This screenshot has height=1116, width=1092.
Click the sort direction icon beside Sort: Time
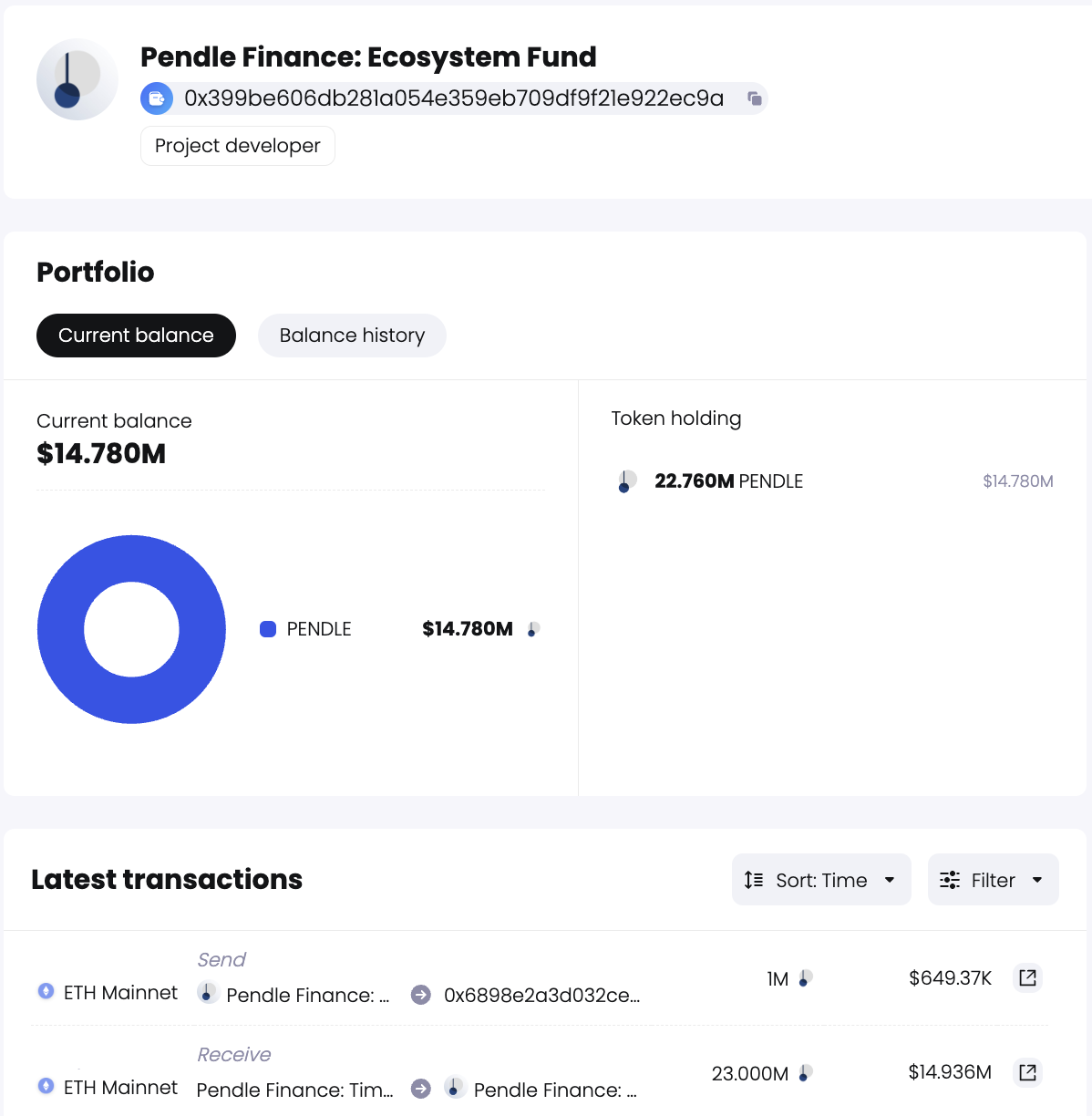pyautogui.click(x=752, y=879)
